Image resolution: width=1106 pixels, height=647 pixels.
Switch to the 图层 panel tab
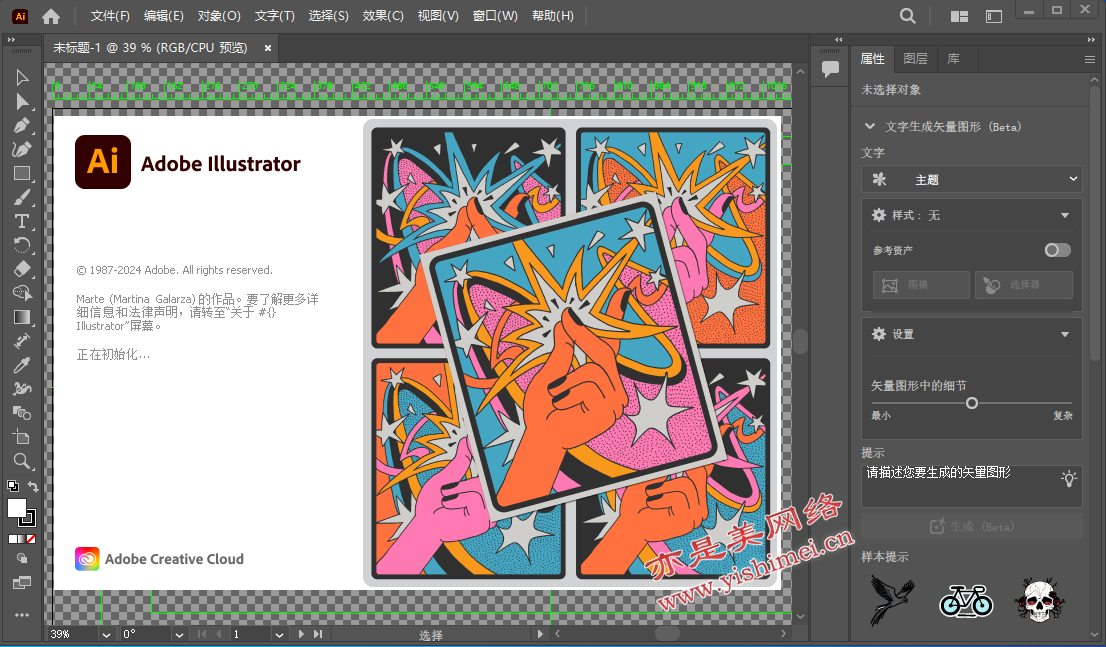coord(916,59)
